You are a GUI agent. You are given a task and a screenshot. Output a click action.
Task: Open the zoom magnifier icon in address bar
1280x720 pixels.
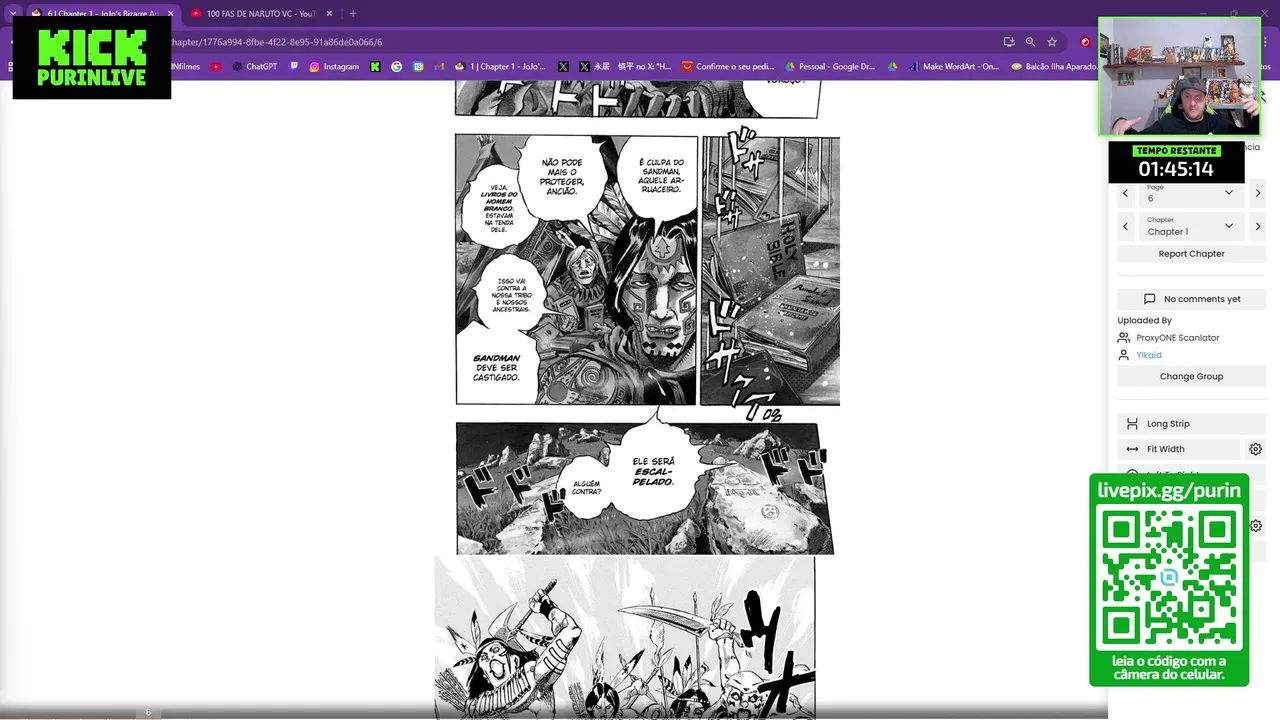(1030, 42)
